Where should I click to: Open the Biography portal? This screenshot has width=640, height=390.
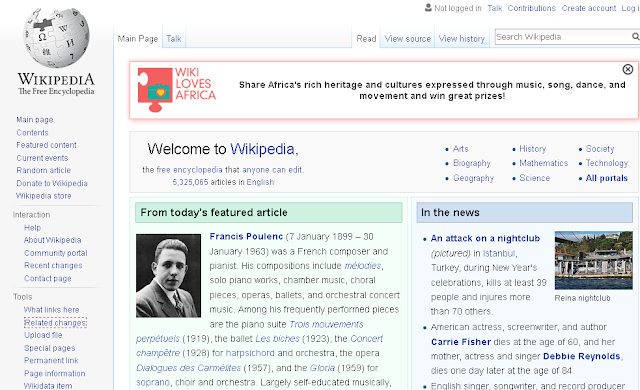click(x=471, y=163)
